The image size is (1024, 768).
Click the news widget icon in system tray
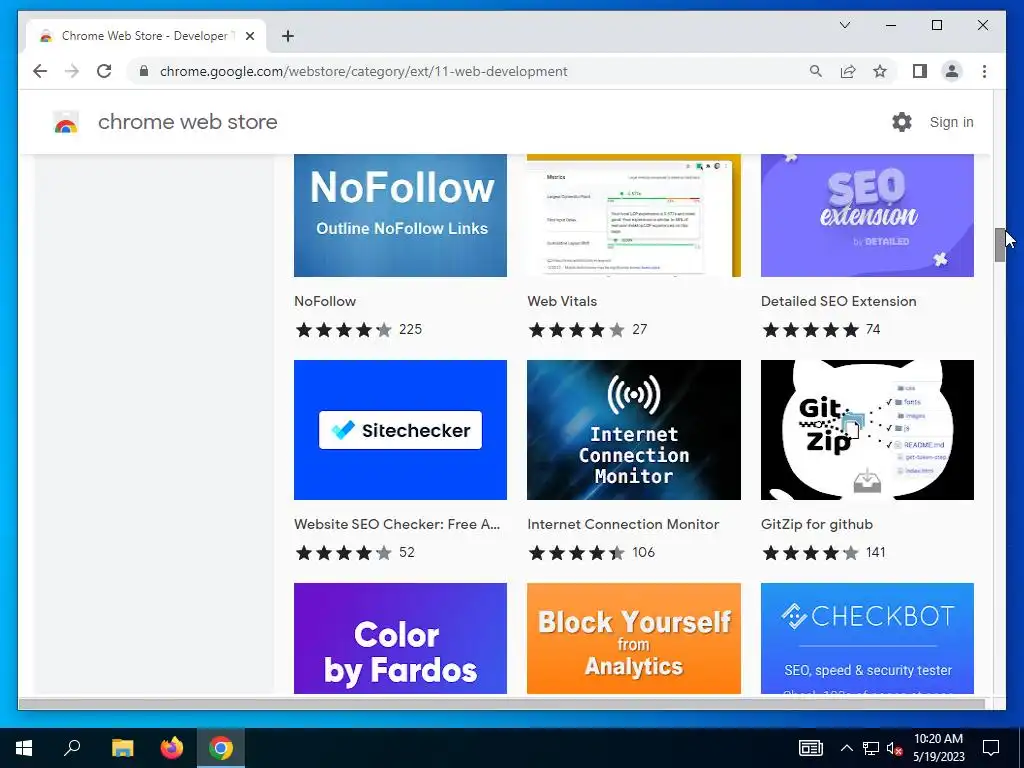(x=810, y=748)
